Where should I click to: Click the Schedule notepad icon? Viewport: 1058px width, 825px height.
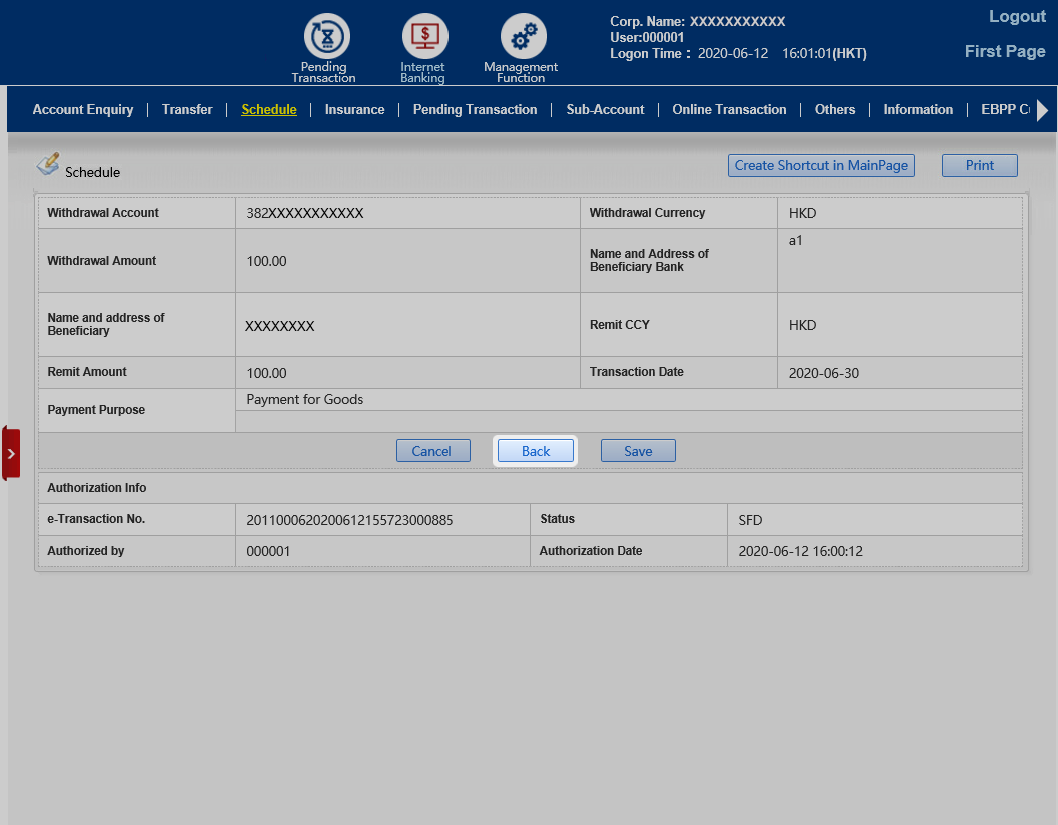[48, 165]
